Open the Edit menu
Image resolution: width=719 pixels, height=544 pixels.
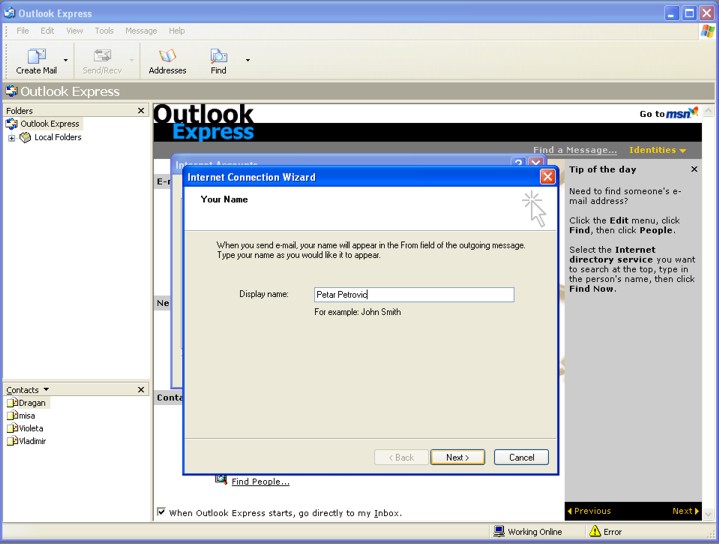[47, 31]
